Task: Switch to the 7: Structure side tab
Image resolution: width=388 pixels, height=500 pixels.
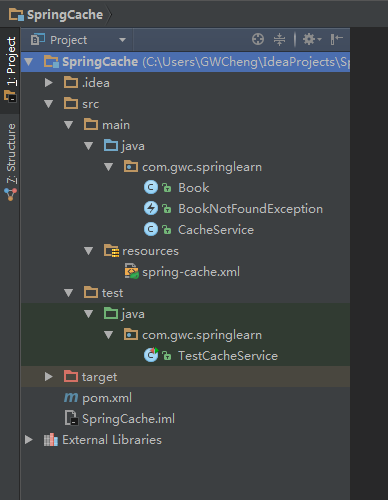Action: 10,162
